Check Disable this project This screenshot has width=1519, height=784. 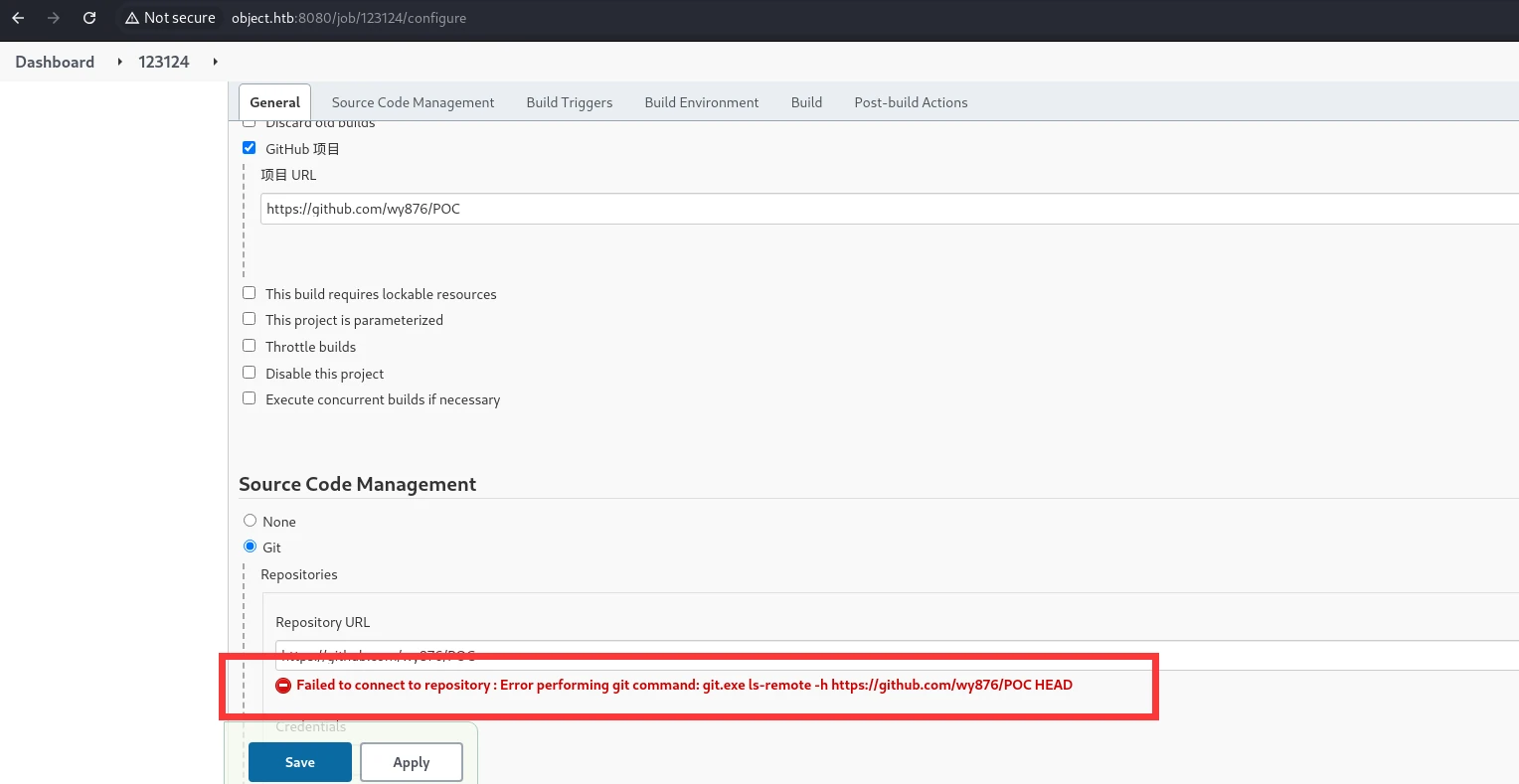(250, 373)
